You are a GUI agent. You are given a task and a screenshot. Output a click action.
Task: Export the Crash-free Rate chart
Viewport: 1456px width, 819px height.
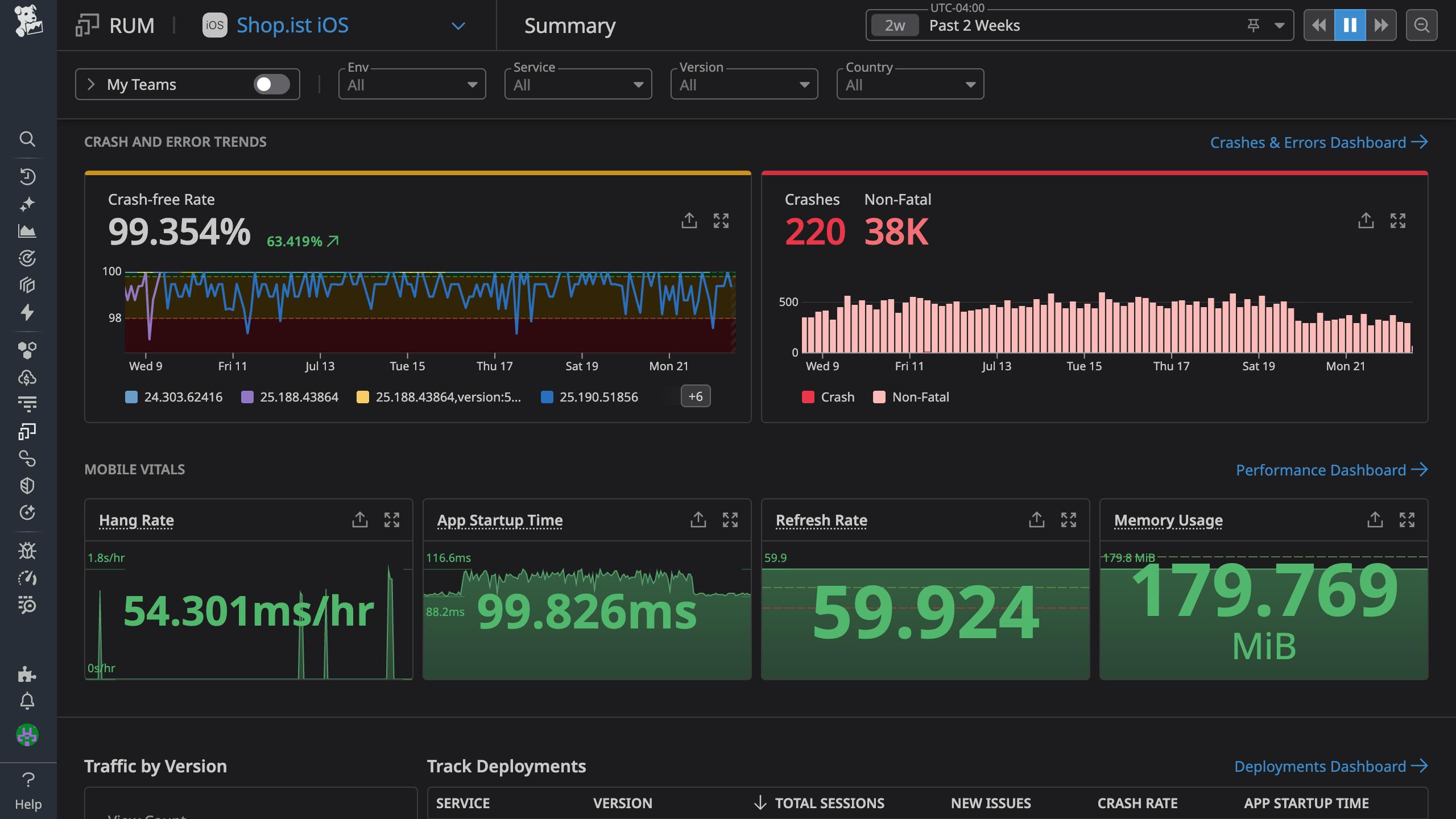click(x=689, y=220)
